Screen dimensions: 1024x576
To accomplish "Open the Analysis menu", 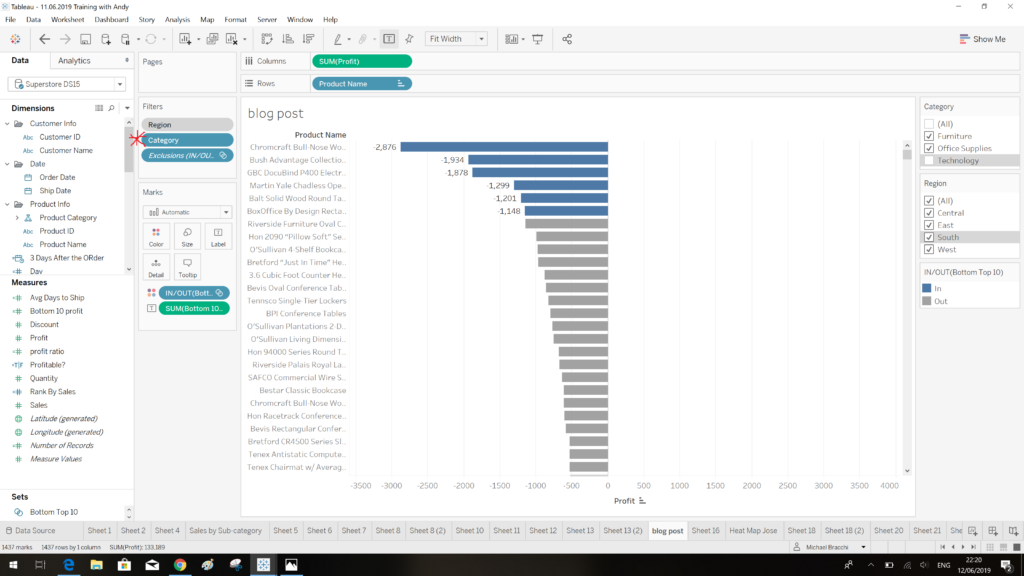I will click(x=177, y=19).
